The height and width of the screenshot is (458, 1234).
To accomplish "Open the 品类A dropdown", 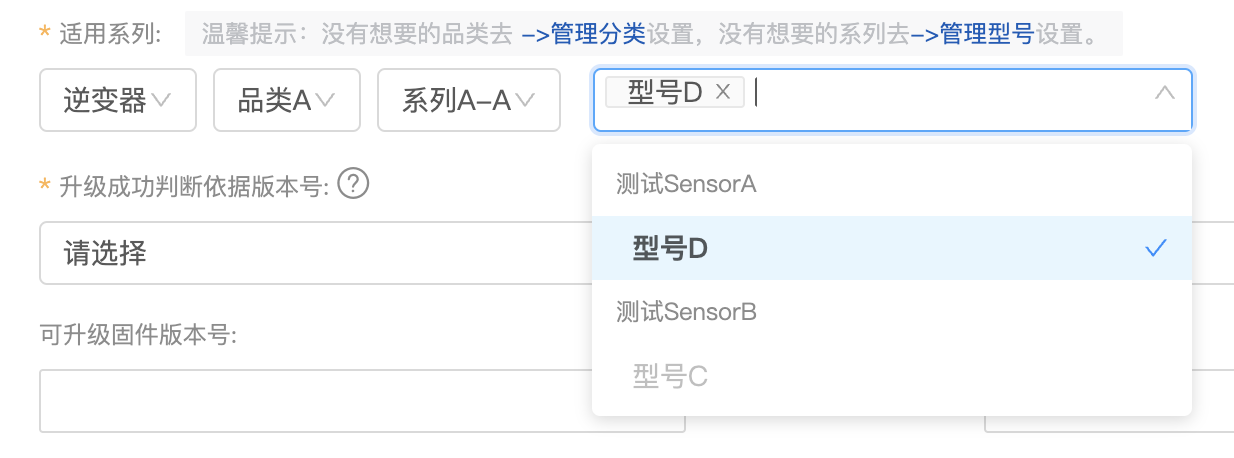I will point(286,100).
